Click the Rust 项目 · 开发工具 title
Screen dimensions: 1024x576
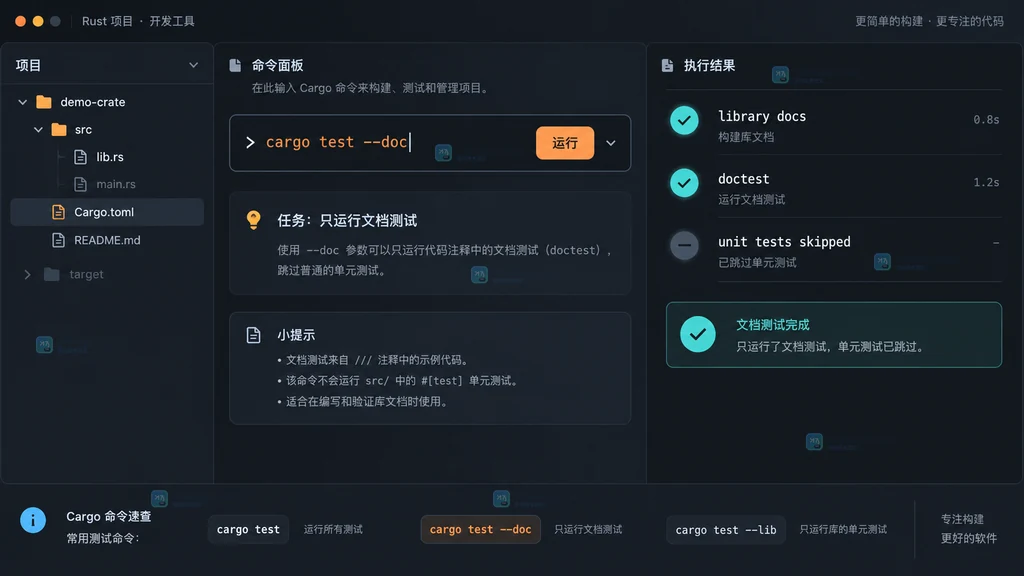point(138,21)
